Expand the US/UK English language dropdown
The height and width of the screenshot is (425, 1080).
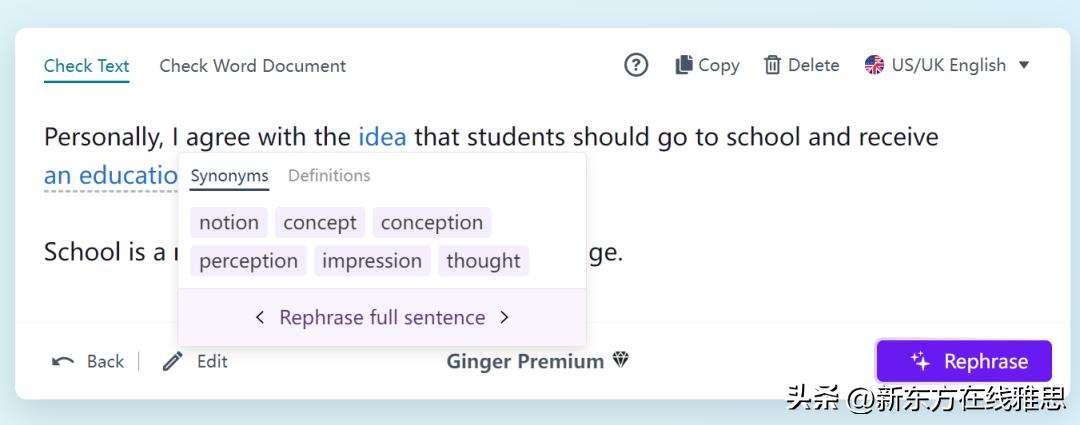pos(1023,65)
